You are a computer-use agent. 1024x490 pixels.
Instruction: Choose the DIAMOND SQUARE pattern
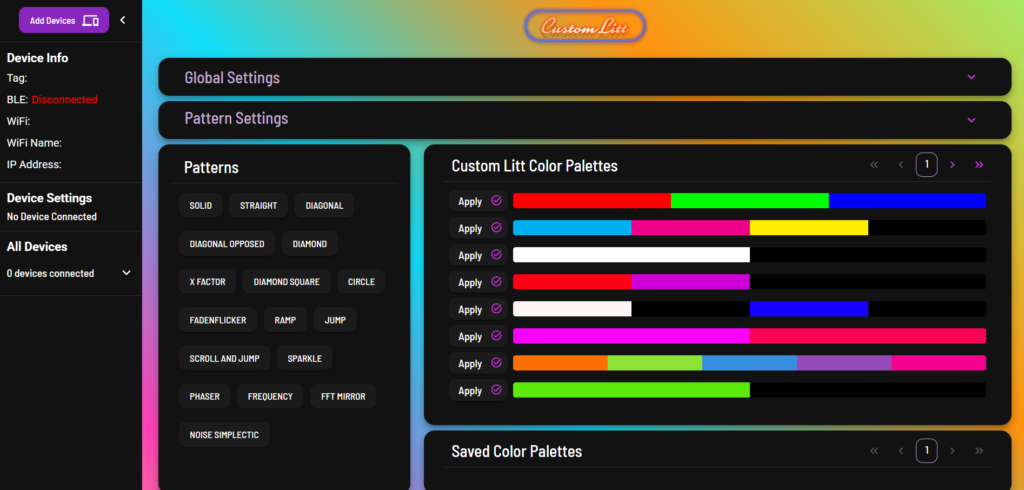tap(286, 282)
